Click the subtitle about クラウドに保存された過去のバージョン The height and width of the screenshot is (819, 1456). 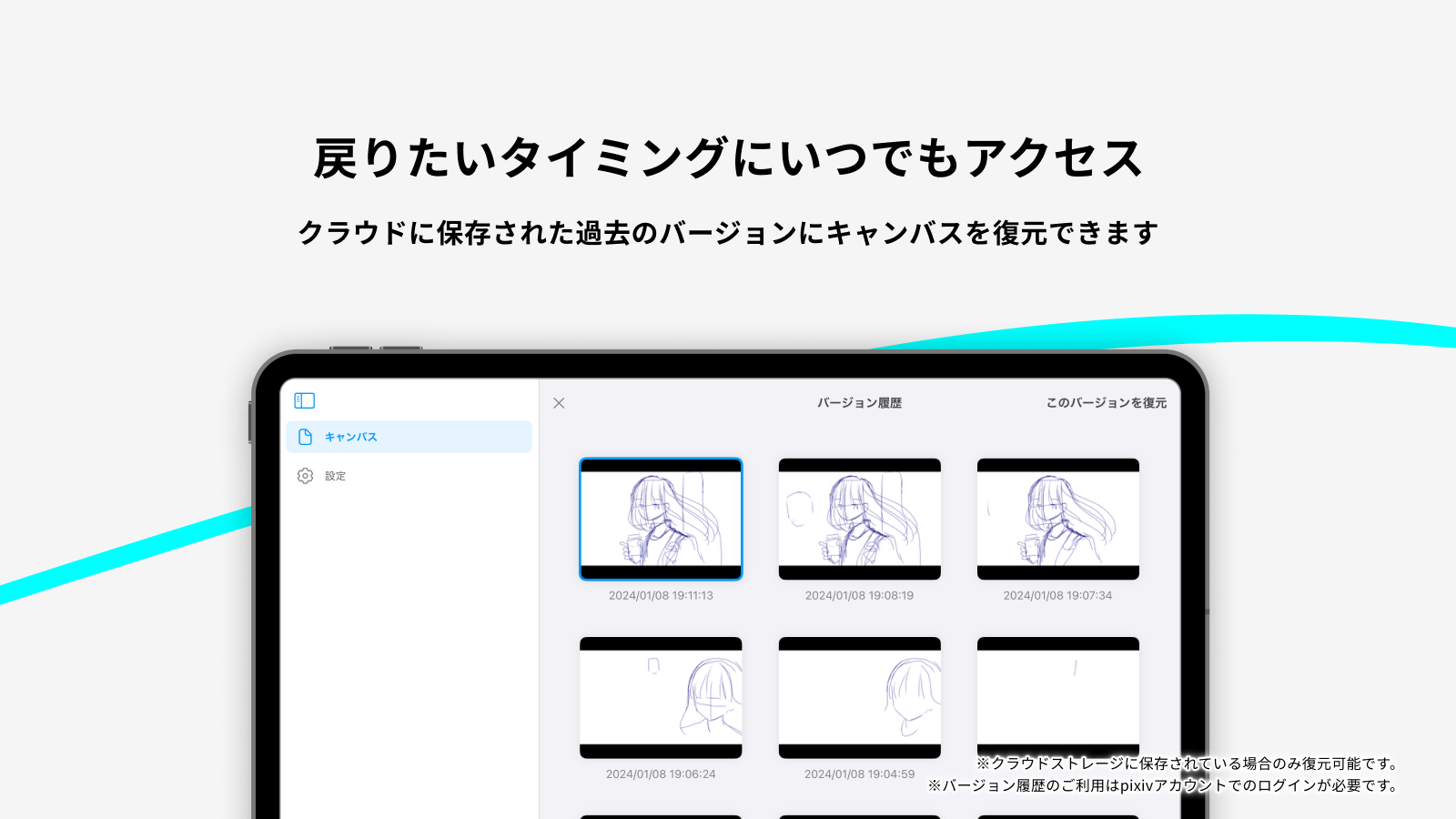(x=728, y=233)
